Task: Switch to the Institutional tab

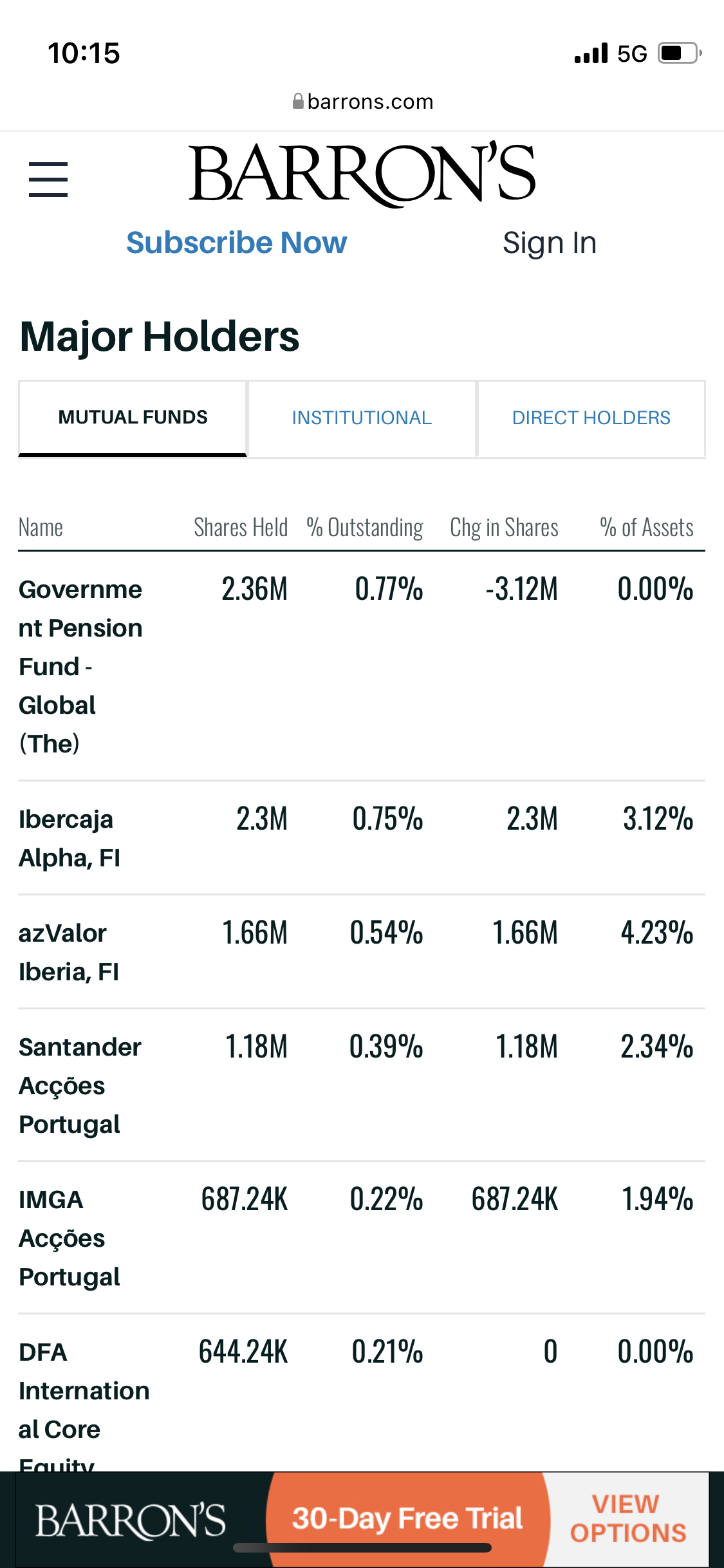Action: point(362,418)
